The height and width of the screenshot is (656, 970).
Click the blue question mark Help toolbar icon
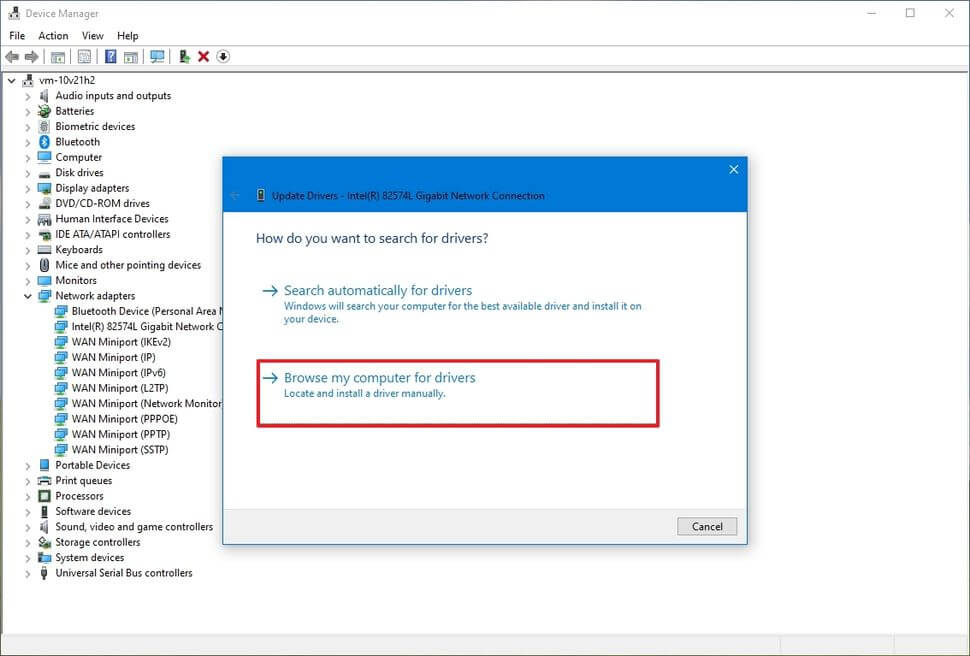click(111, 57)
